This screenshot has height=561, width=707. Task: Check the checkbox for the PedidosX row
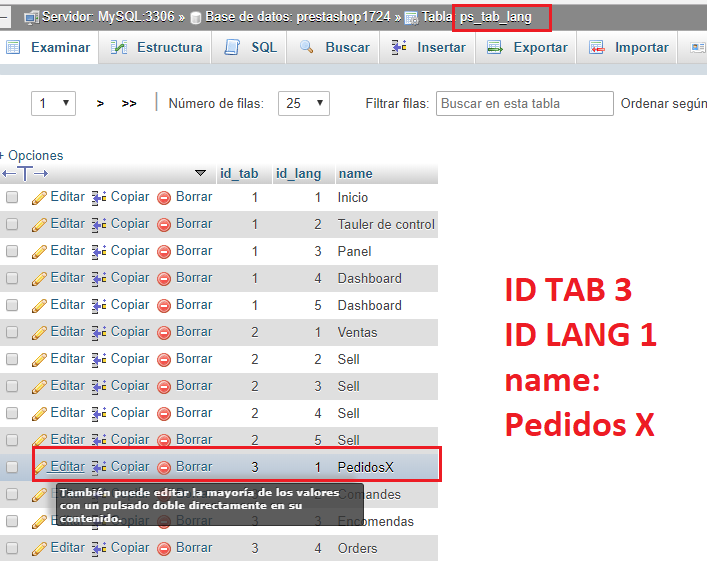[12, 467]
